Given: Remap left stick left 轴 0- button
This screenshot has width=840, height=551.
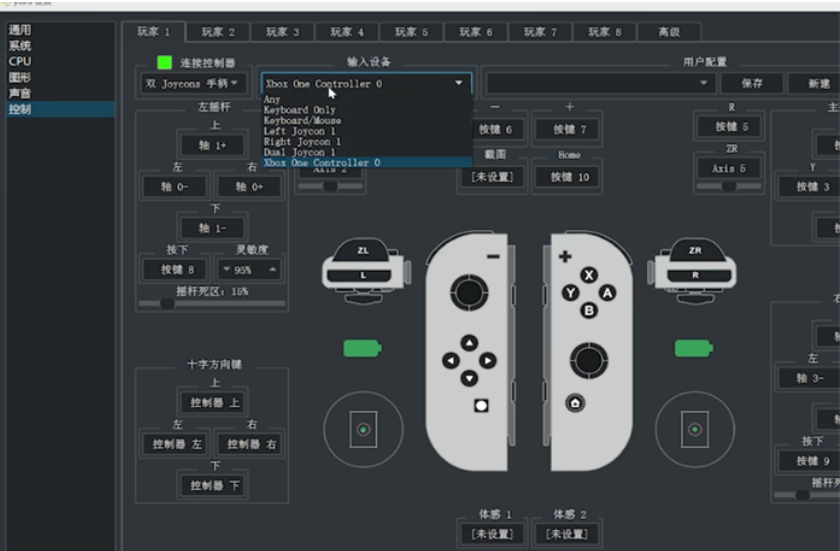Looking at the screenshot, I should [175, 187].
